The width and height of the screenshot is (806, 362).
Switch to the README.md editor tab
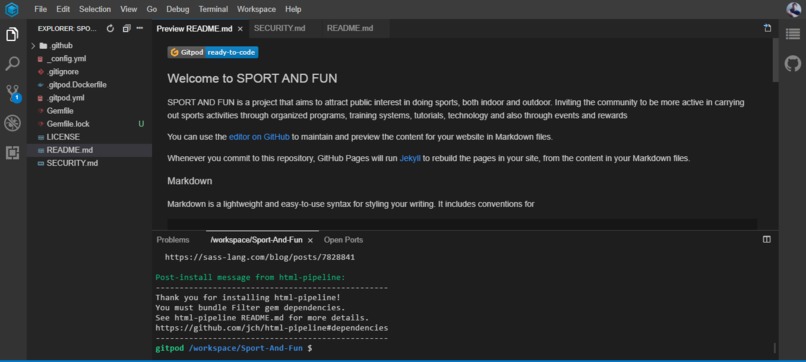[350, 28]
